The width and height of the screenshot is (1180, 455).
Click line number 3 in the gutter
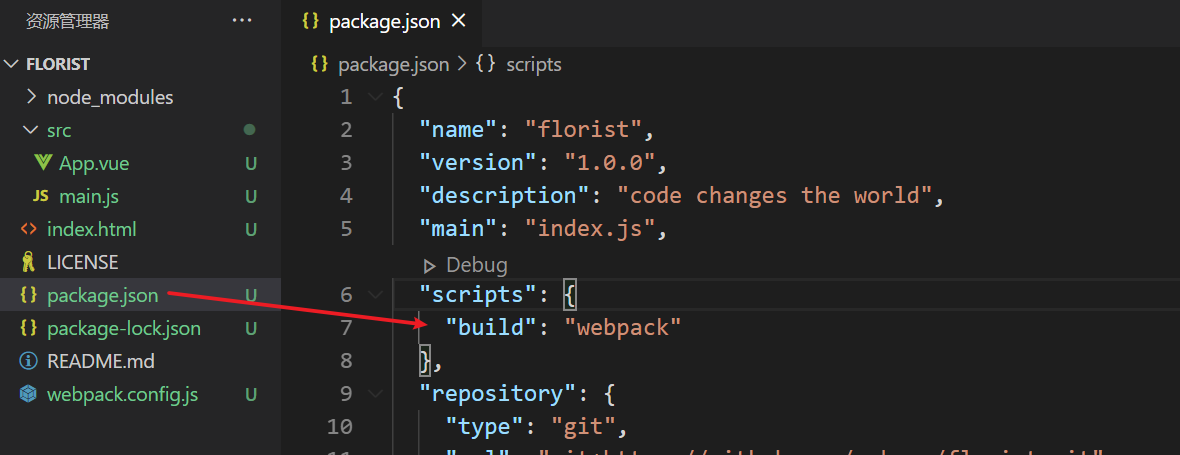click(x=346, y=162)
